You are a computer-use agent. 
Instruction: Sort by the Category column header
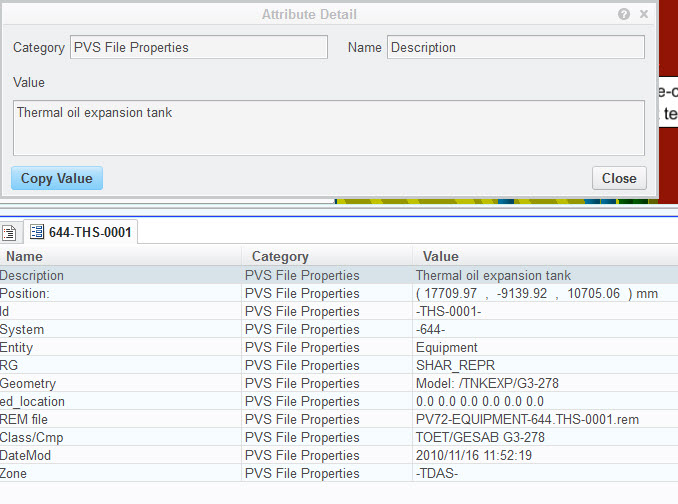click(x=327, y=256)
